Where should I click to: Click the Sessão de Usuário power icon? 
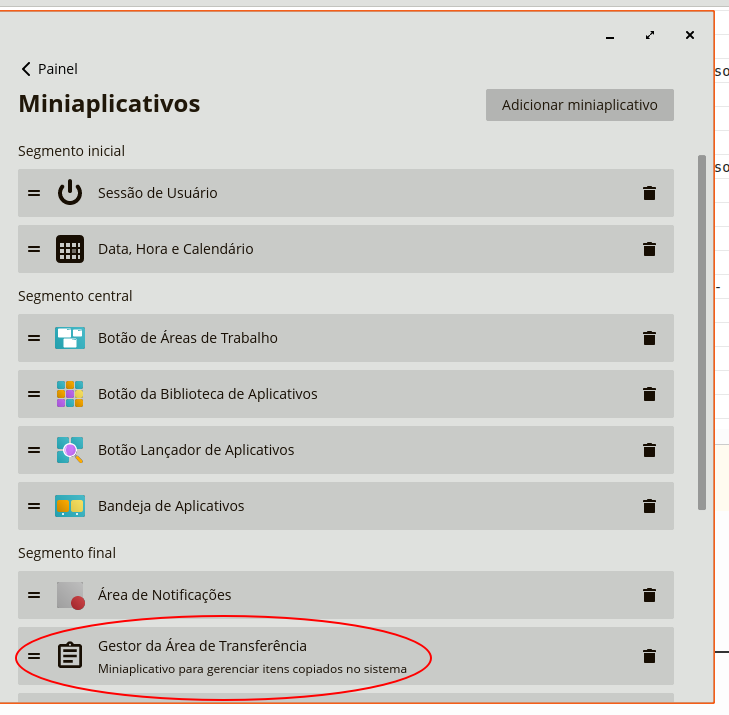70,193
